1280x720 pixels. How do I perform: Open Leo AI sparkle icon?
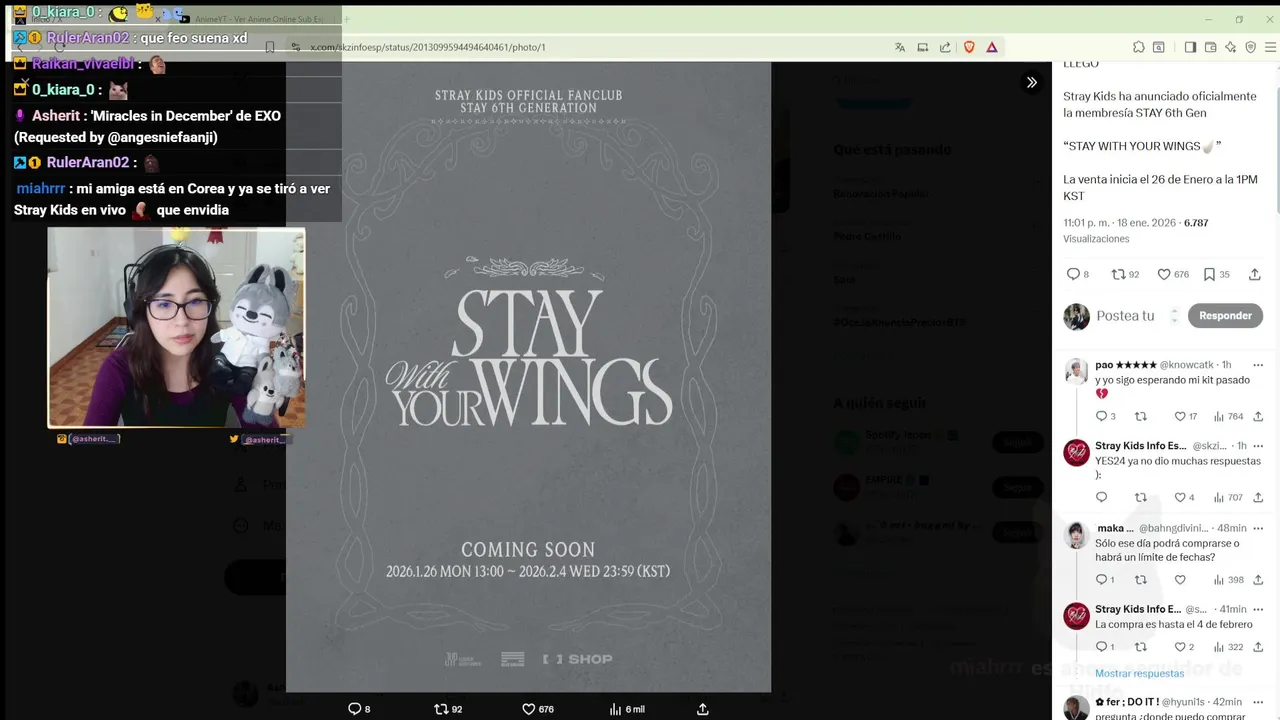(1230, 47)
